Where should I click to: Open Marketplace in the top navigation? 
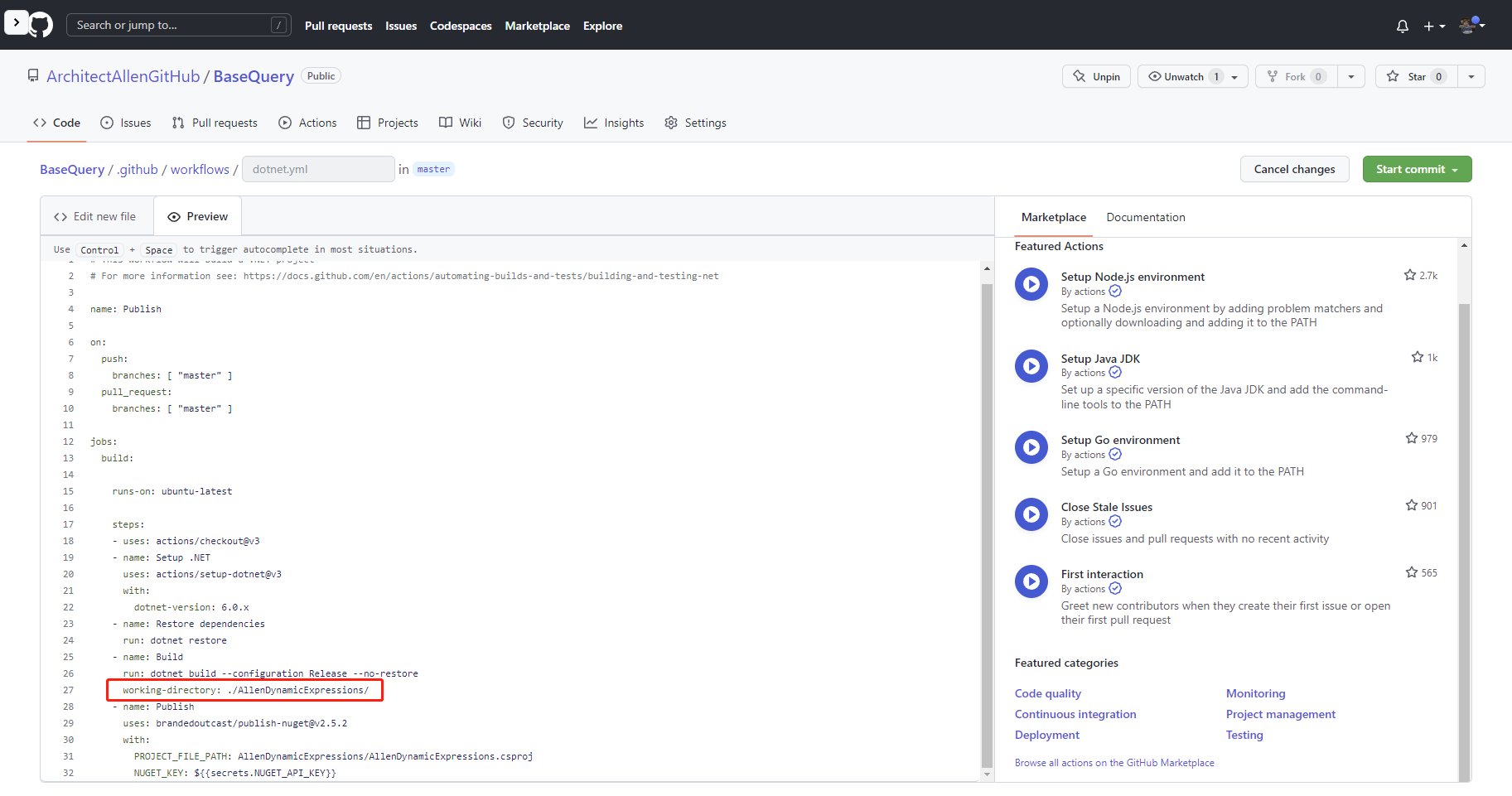tap(538, 26)
